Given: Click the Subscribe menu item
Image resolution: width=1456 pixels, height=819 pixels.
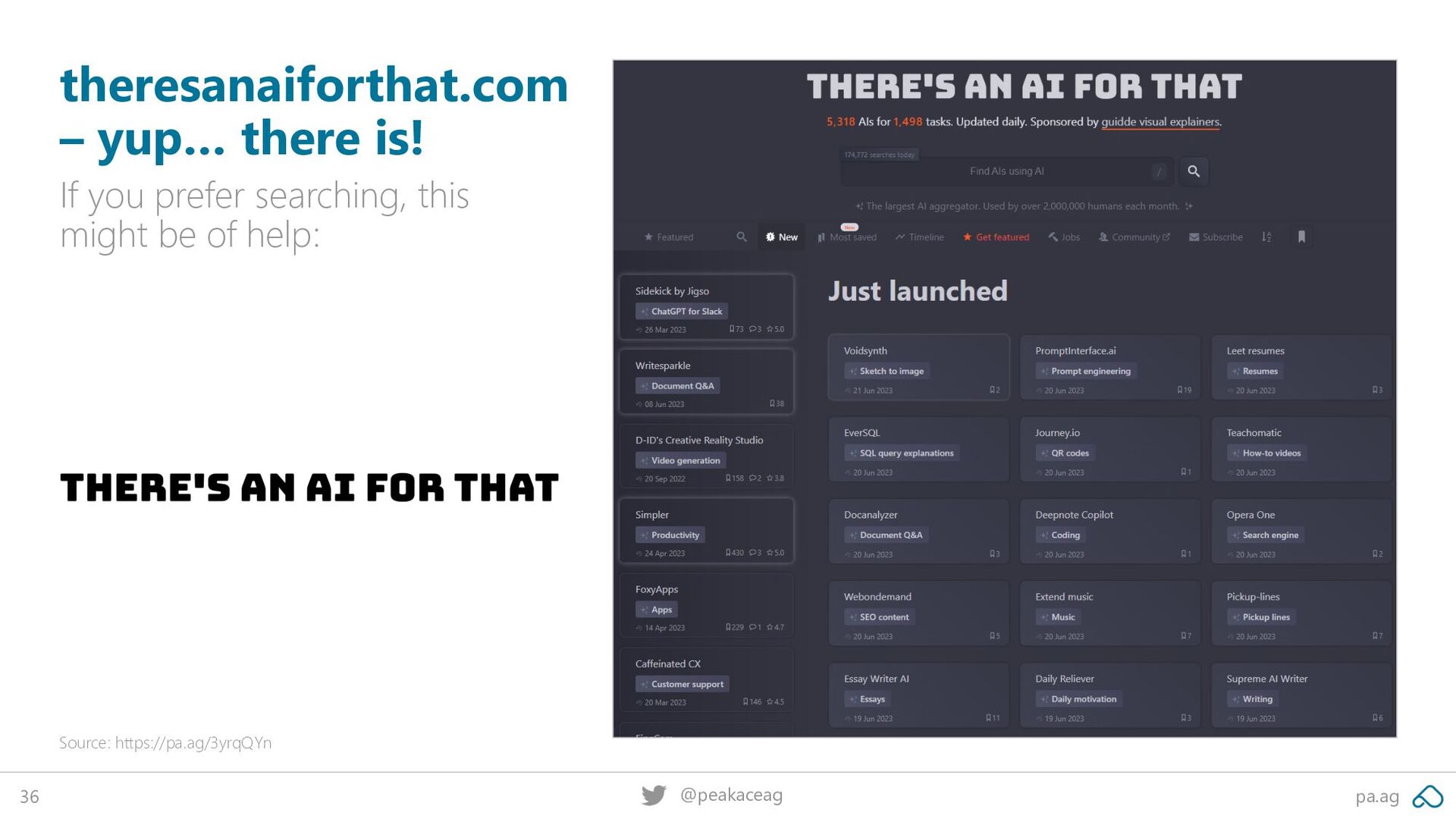Looking at the screenshot, I should click(1216, 237).
